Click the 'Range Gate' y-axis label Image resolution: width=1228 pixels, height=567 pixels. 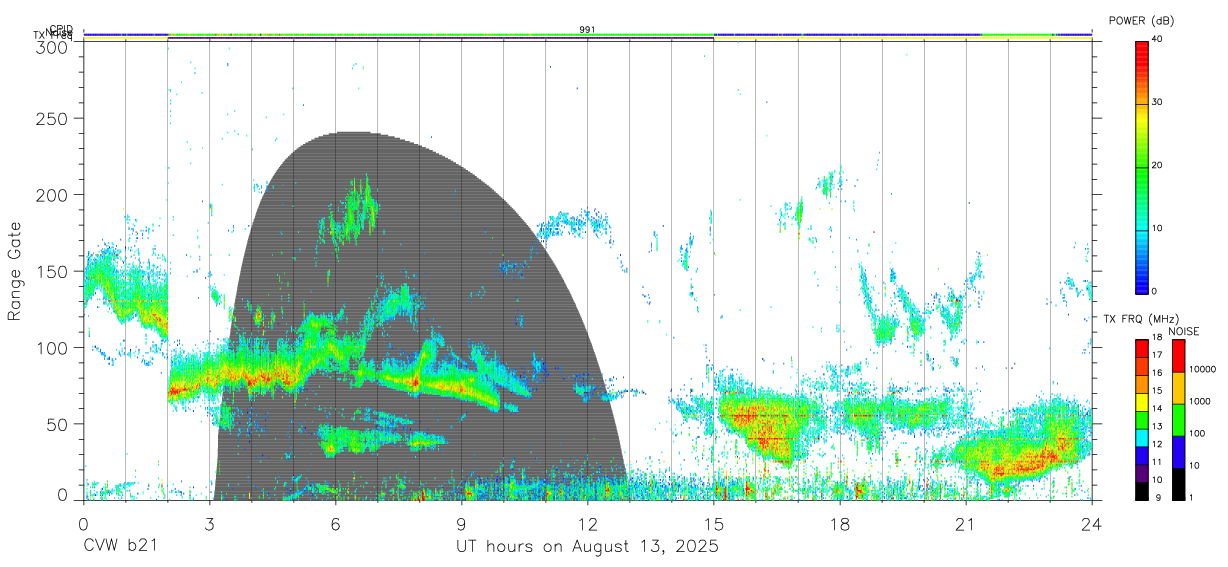(x=15, y=271)
